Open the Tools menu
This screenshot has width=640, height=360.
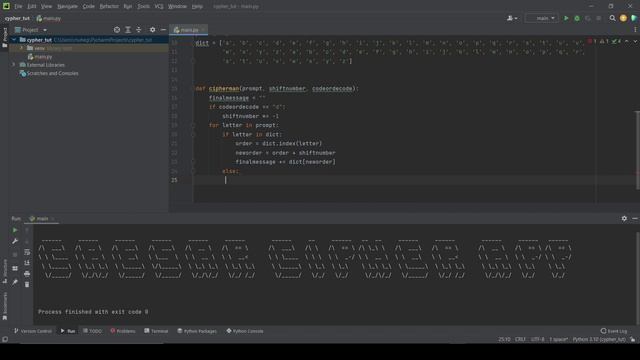click(143, 7)
